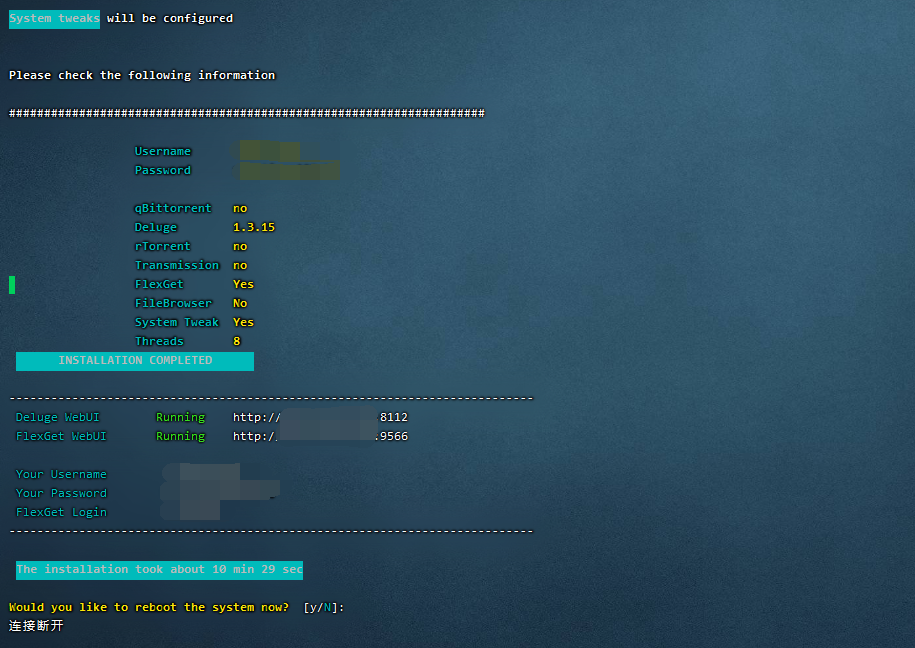Click Running status beside Deluge WebUI
This screenshot has width=915, height=648.
(x=180, y=417)
